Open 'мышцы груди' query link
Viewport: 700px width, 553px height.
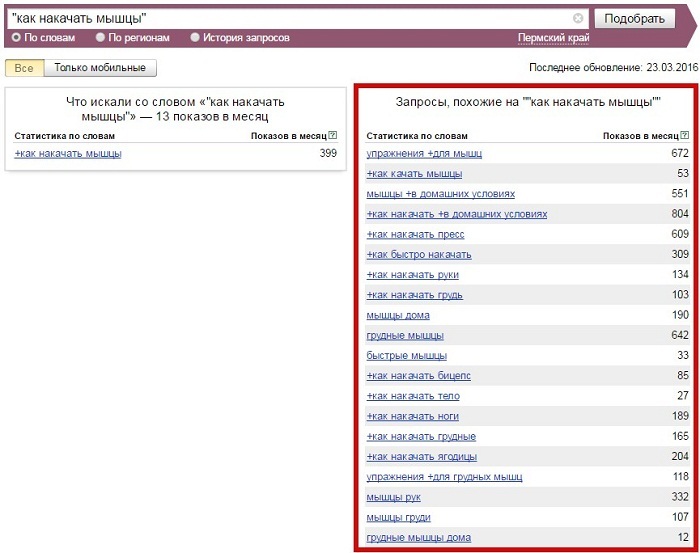click(x=398, y=517)
